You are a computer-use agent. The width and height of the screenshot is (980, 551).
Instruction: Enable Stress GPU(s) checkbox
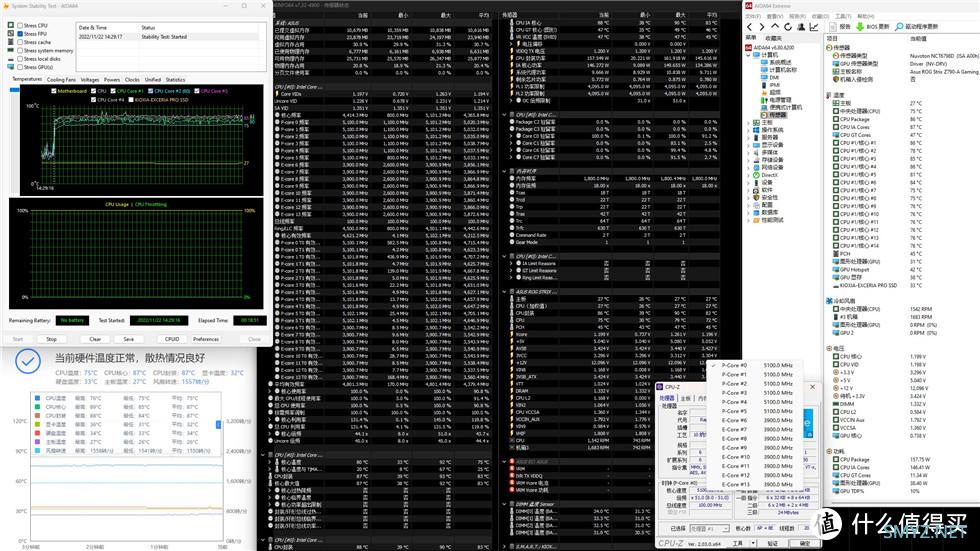pos(20,67)
